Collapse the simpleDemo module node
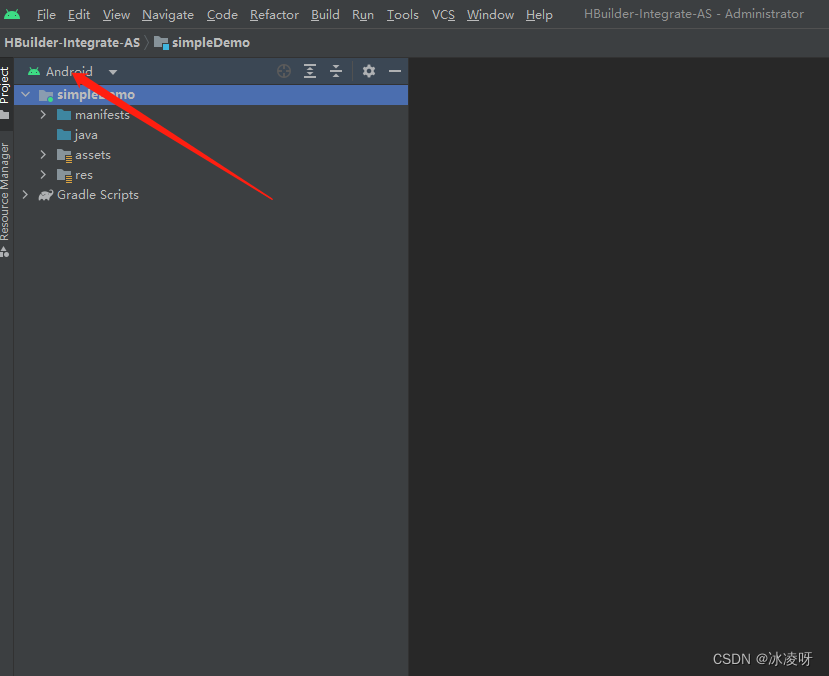This screenshot has width=829, height=676. tap(25, 95)
